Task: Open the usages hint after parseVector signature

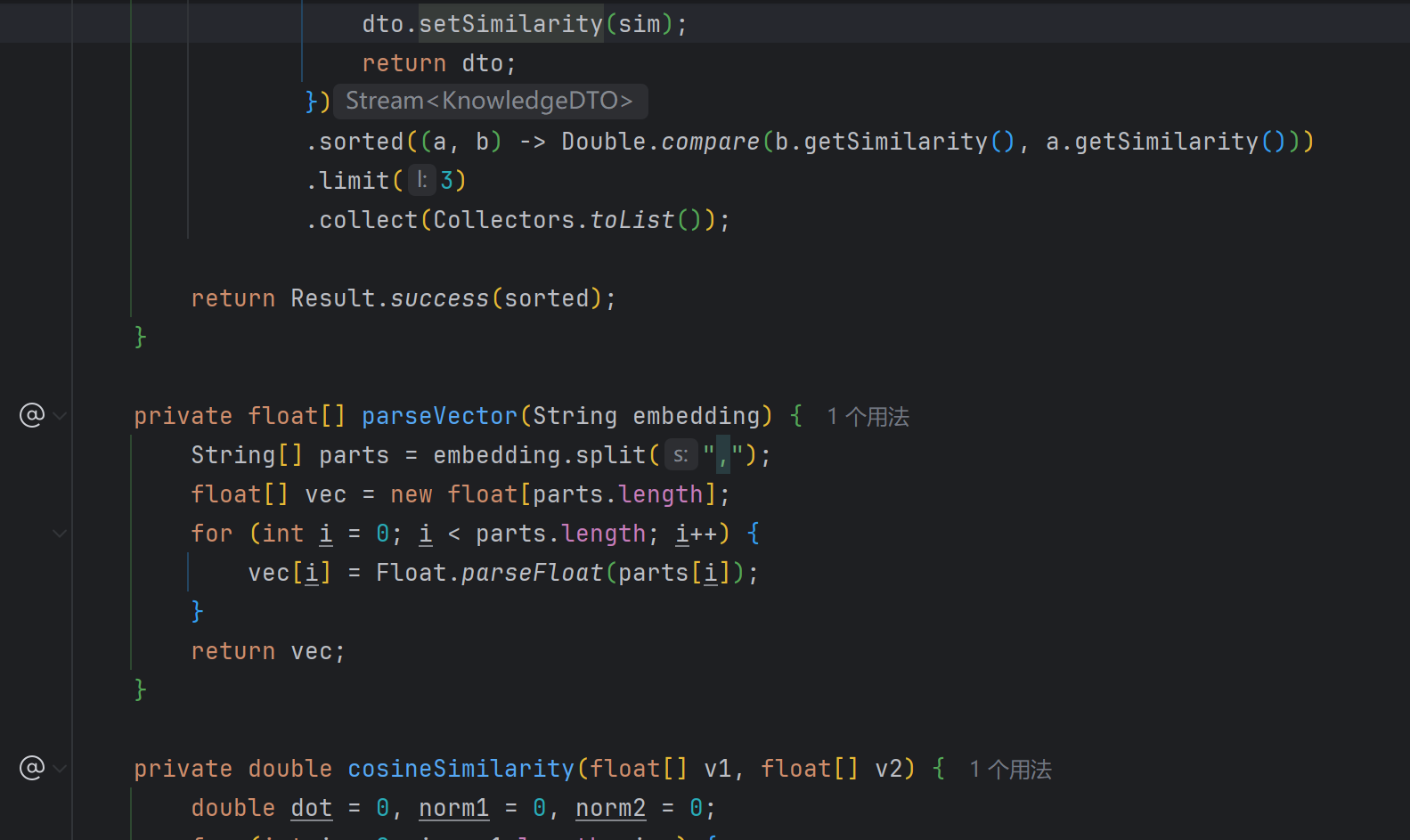Action: [868, 417]
